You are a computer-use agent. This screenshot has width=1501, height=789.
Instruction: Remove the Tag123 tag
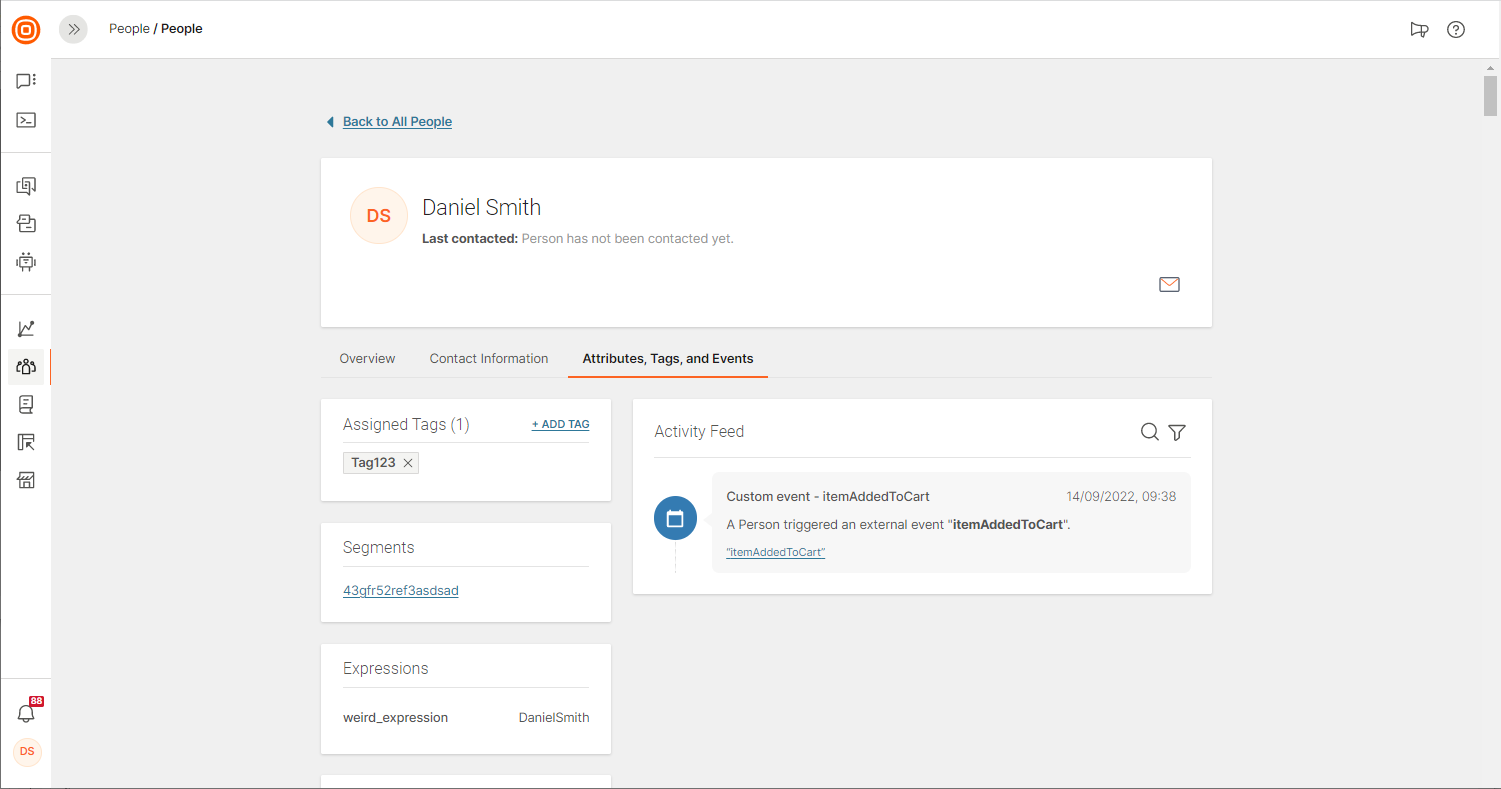click(408, 463)
